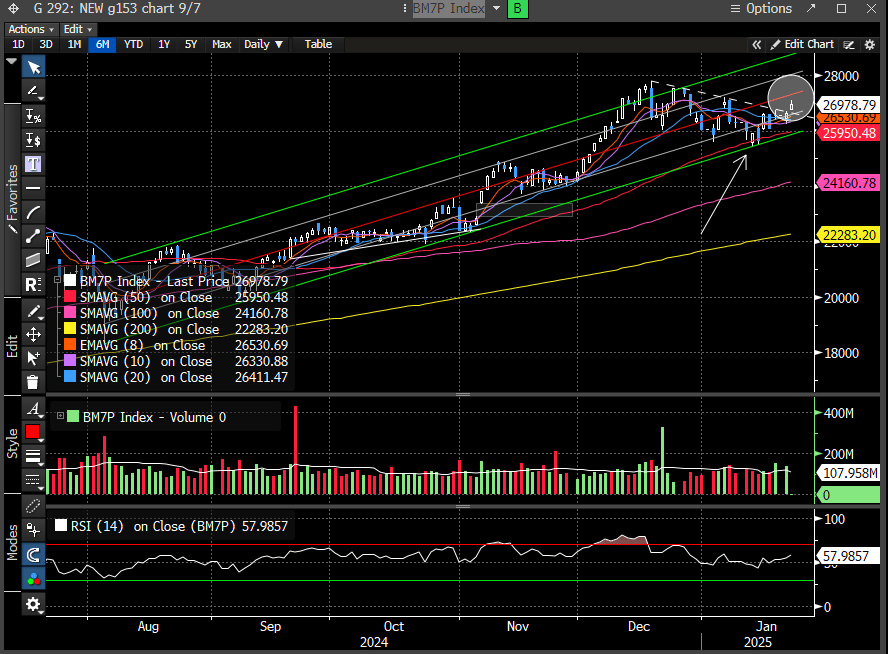888x654 pixels.
Task: Switch chart range to 5Y
Action: pyautogui.click(x=191, y=44)
